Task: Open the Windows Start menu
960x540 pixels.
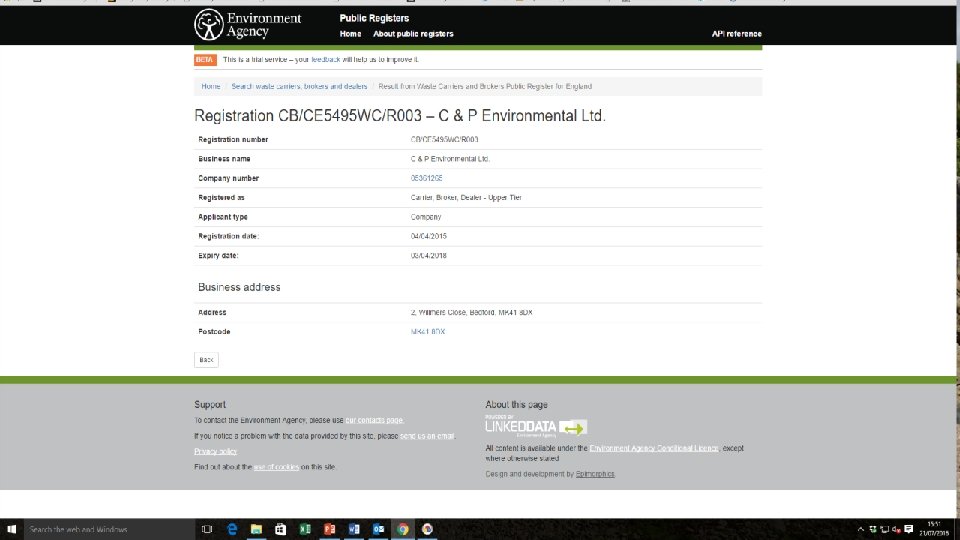Action: [11, 529]
